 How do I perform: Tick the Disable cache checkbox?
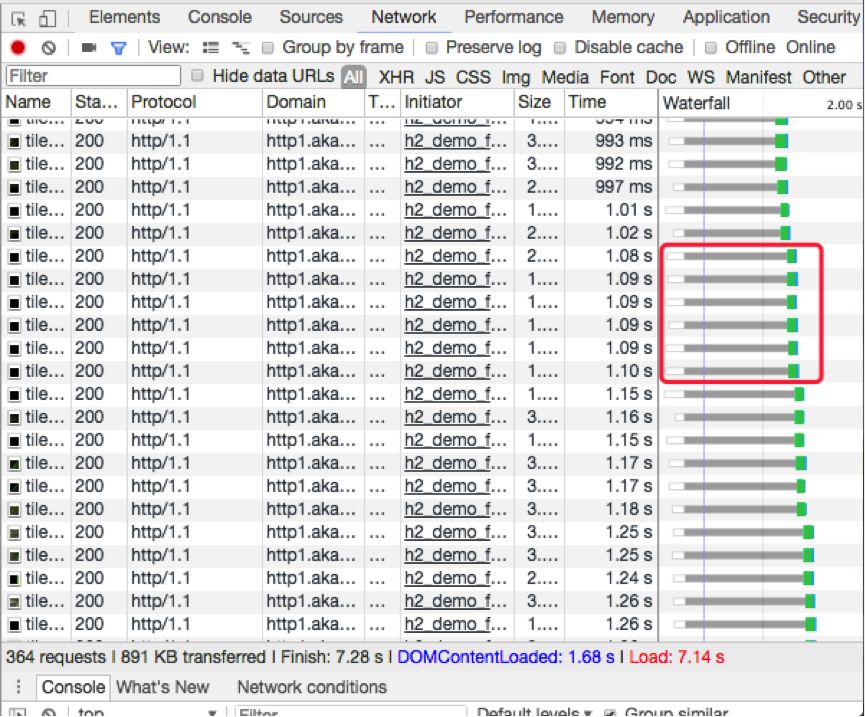click(x=560, y=48)
